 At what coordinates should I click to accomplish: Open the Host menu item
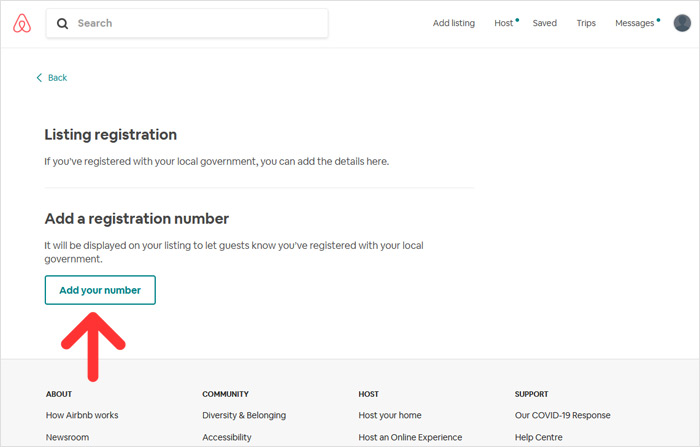(x=504, y=23)
